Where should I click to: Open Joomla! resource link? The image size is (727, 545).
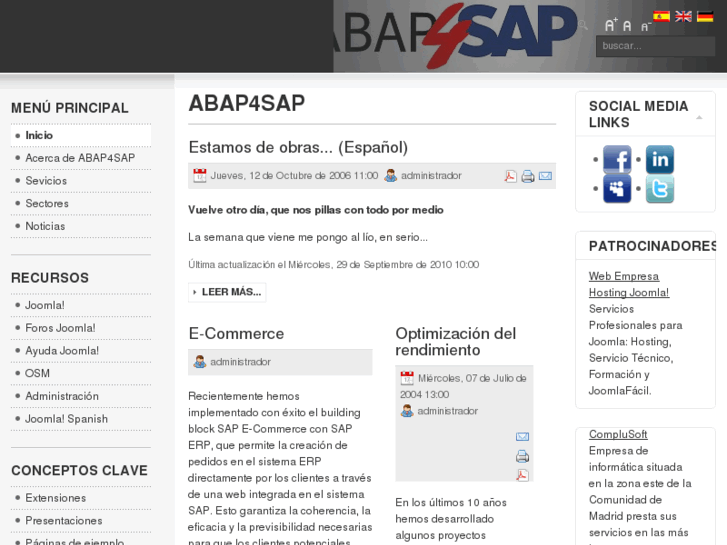pyautogui.click(x=45, y=305)
